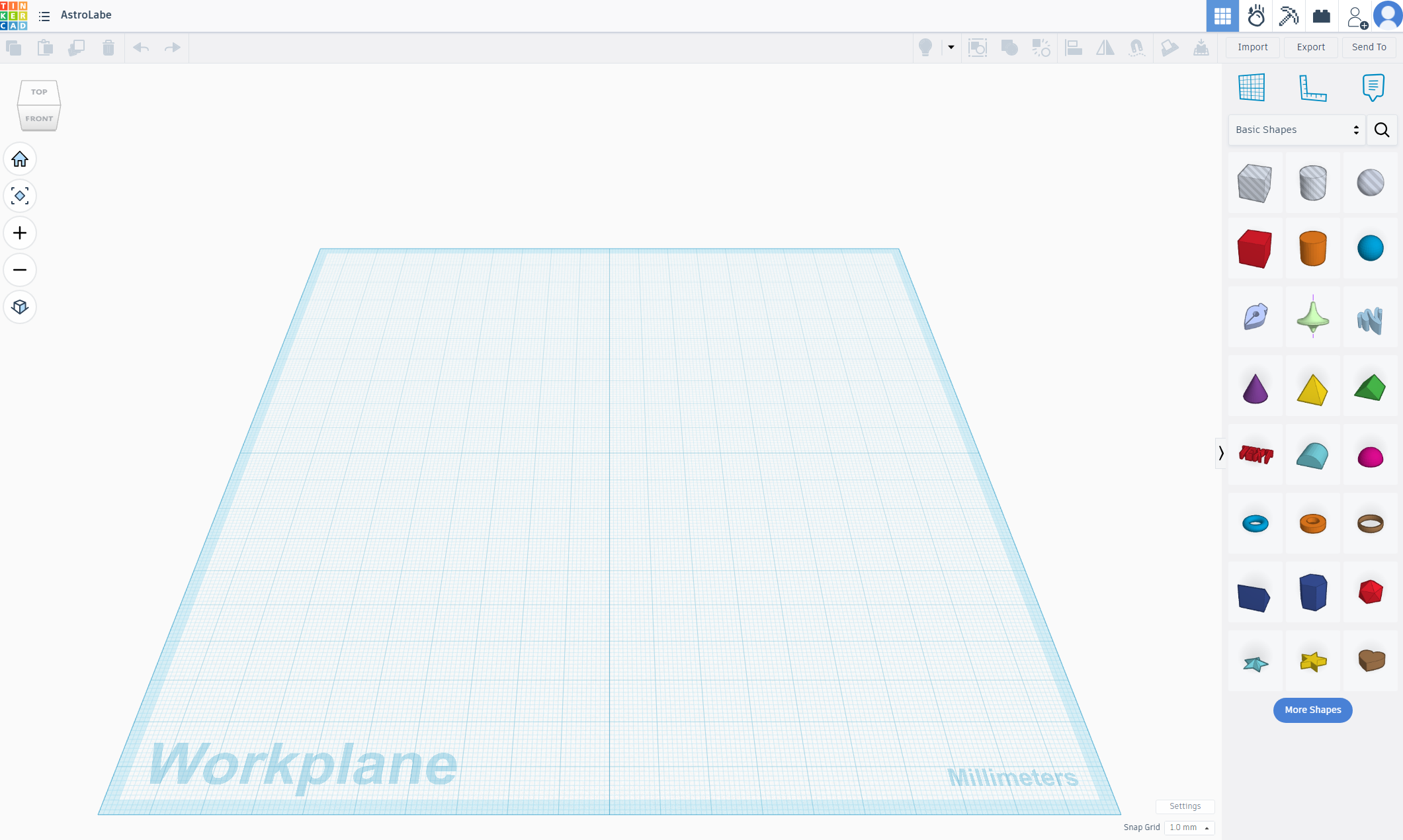Open the Sim Lab apple icon
1403x840 pixels.
[1256, 16]
